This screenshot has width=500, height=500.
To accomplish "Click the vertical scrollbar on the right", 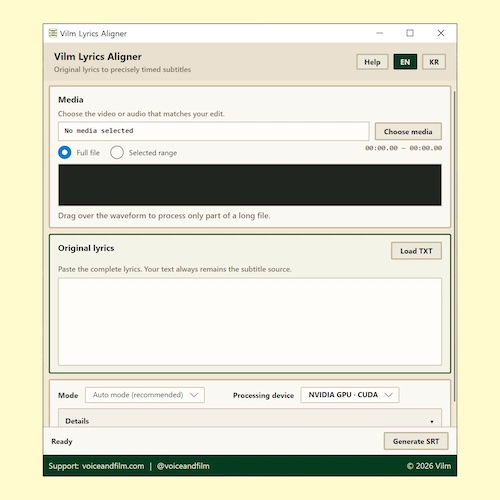I will click(454, 246).
